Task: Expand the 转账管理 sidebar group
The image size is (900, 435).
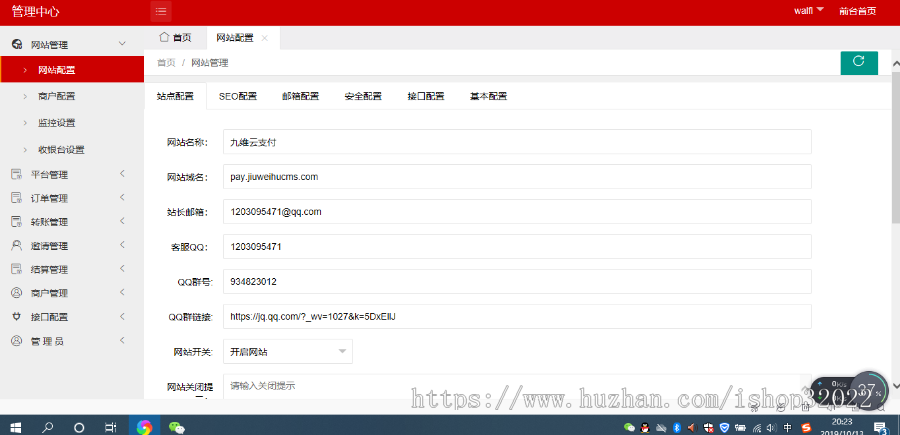Action: [x=122, y=221]
